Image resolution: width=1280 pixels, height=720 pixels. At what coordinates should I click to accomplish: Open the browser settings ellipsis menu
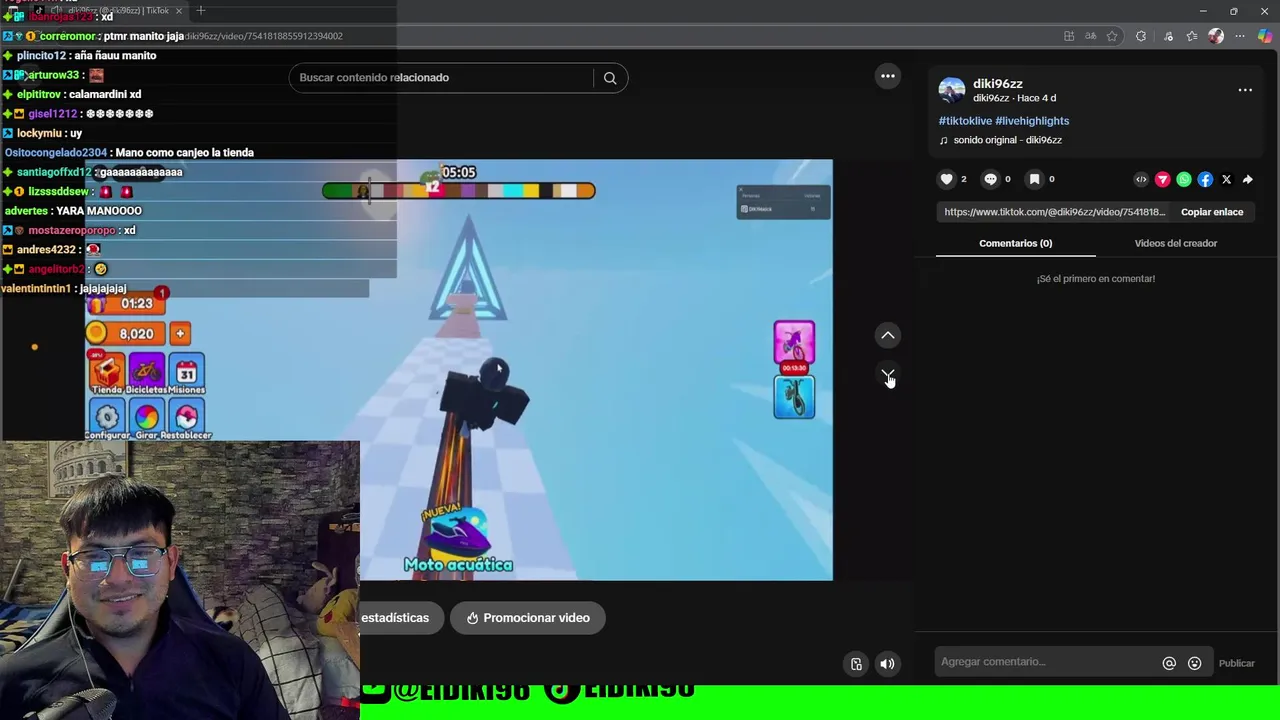(x=1241, y=36)
